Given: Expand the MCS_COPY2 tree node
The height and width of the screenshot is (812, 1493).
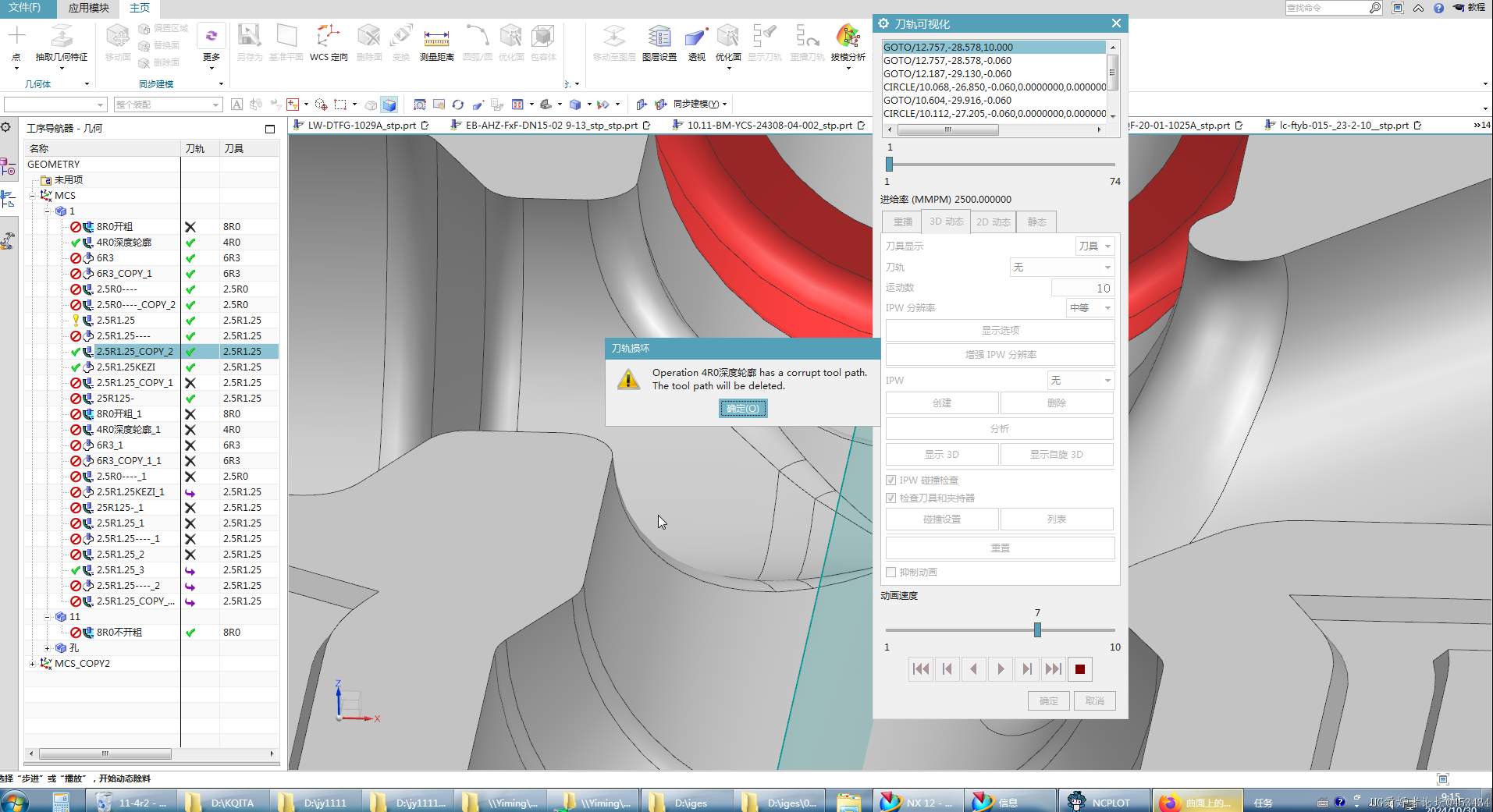Looking at the screenshot, I should tap(33, 664).
